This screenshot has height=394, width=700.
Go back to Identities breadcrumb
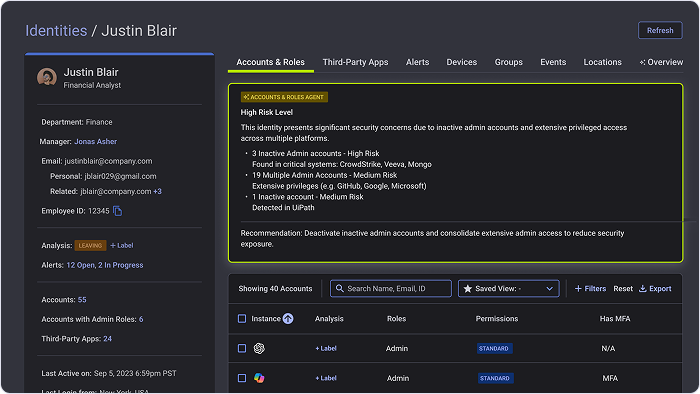(x=56, y=31)
